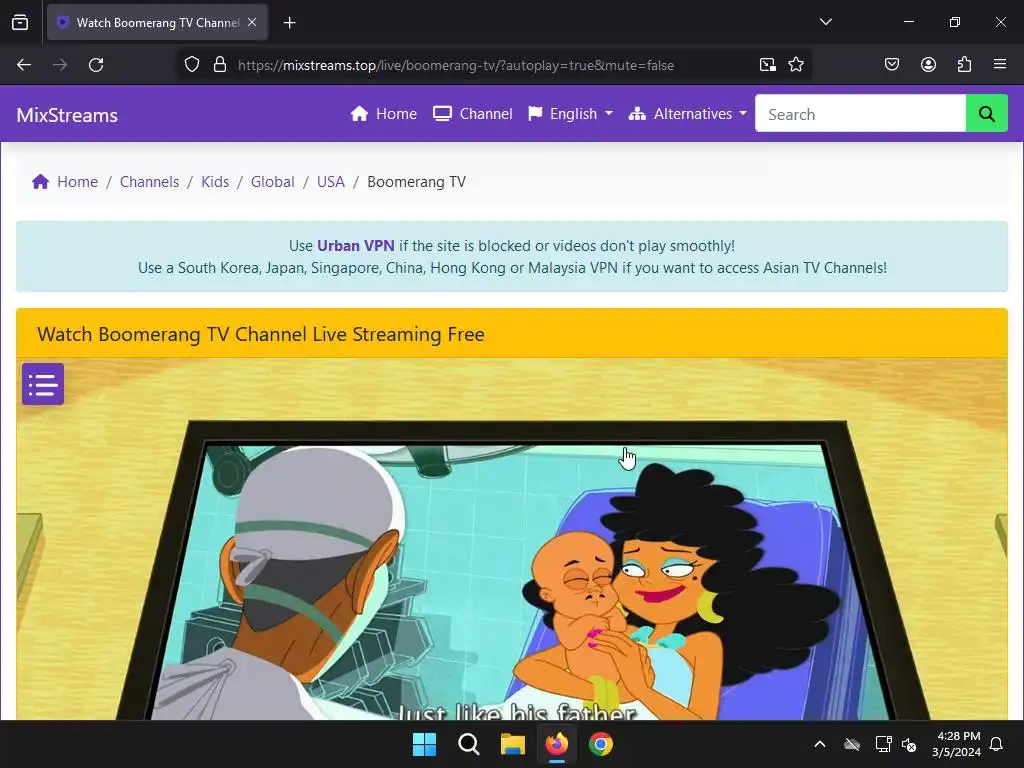Open Channel in the navbar
Screen dimensions: 1024x768
(x=472, y=114)
